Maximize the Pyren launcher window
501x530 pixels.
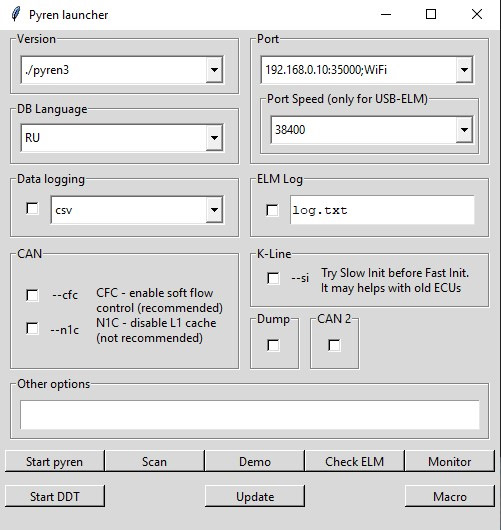click(431, 15)
